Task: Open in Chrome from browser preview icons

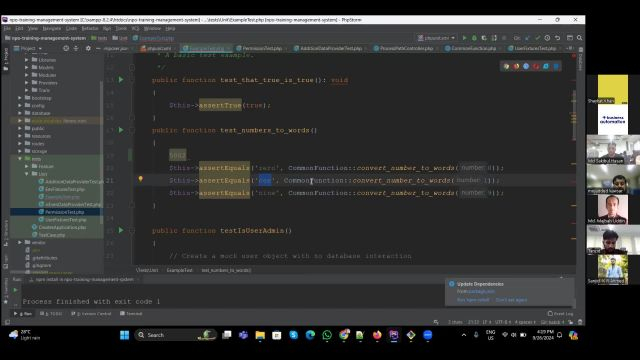Action: 506,66
